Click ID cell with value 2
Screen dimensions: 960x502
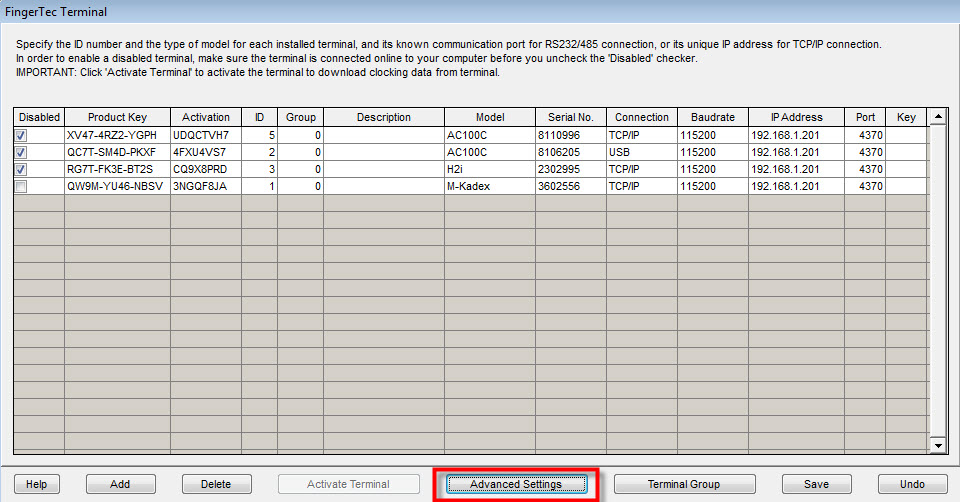point(259,152)
